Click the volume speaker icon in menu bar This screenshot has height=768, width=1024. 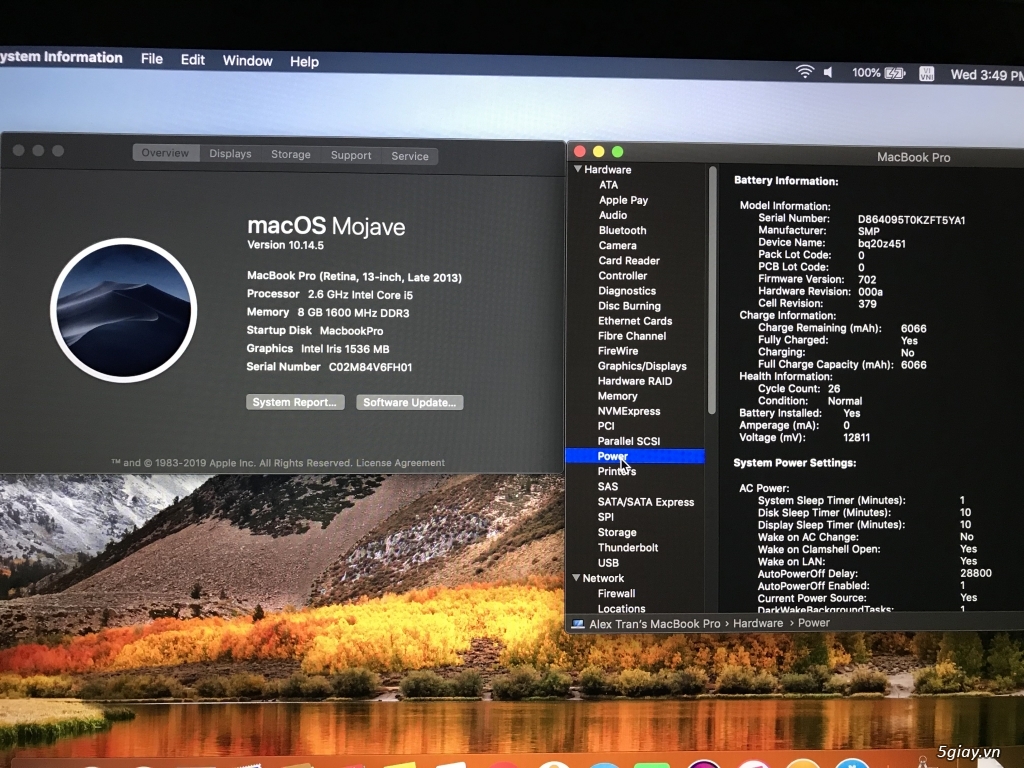tap(828, 72)
